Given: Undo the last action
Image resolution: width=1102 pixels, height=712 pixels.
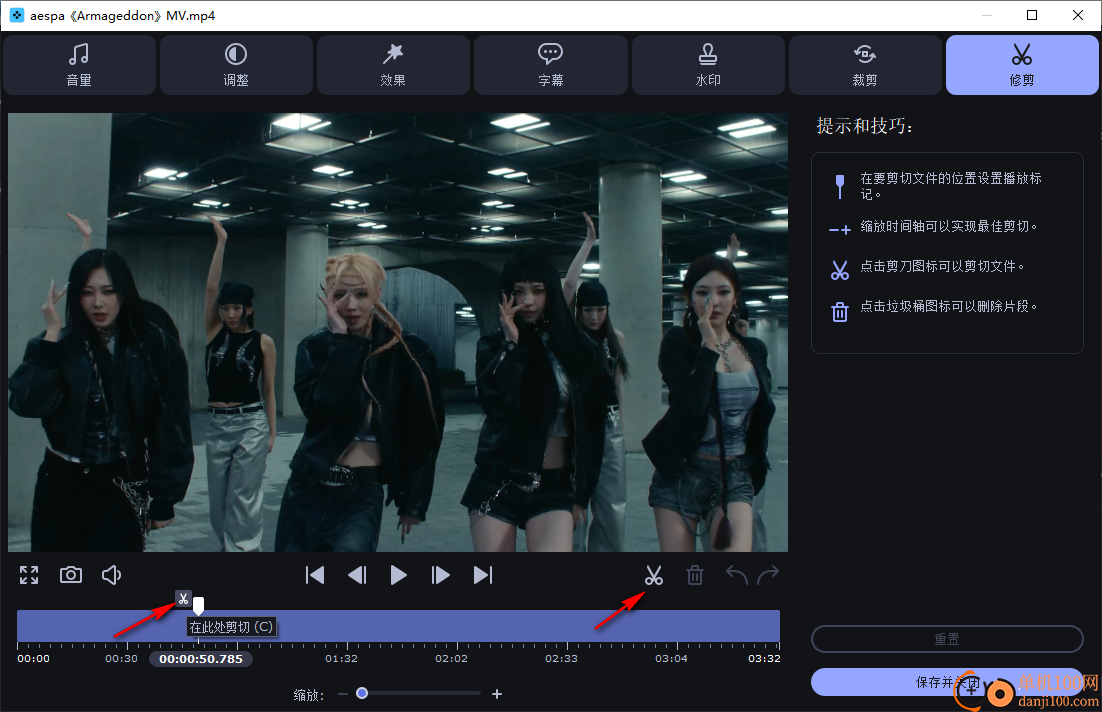Looking at the screenshot, I should (x=737, y=575).
